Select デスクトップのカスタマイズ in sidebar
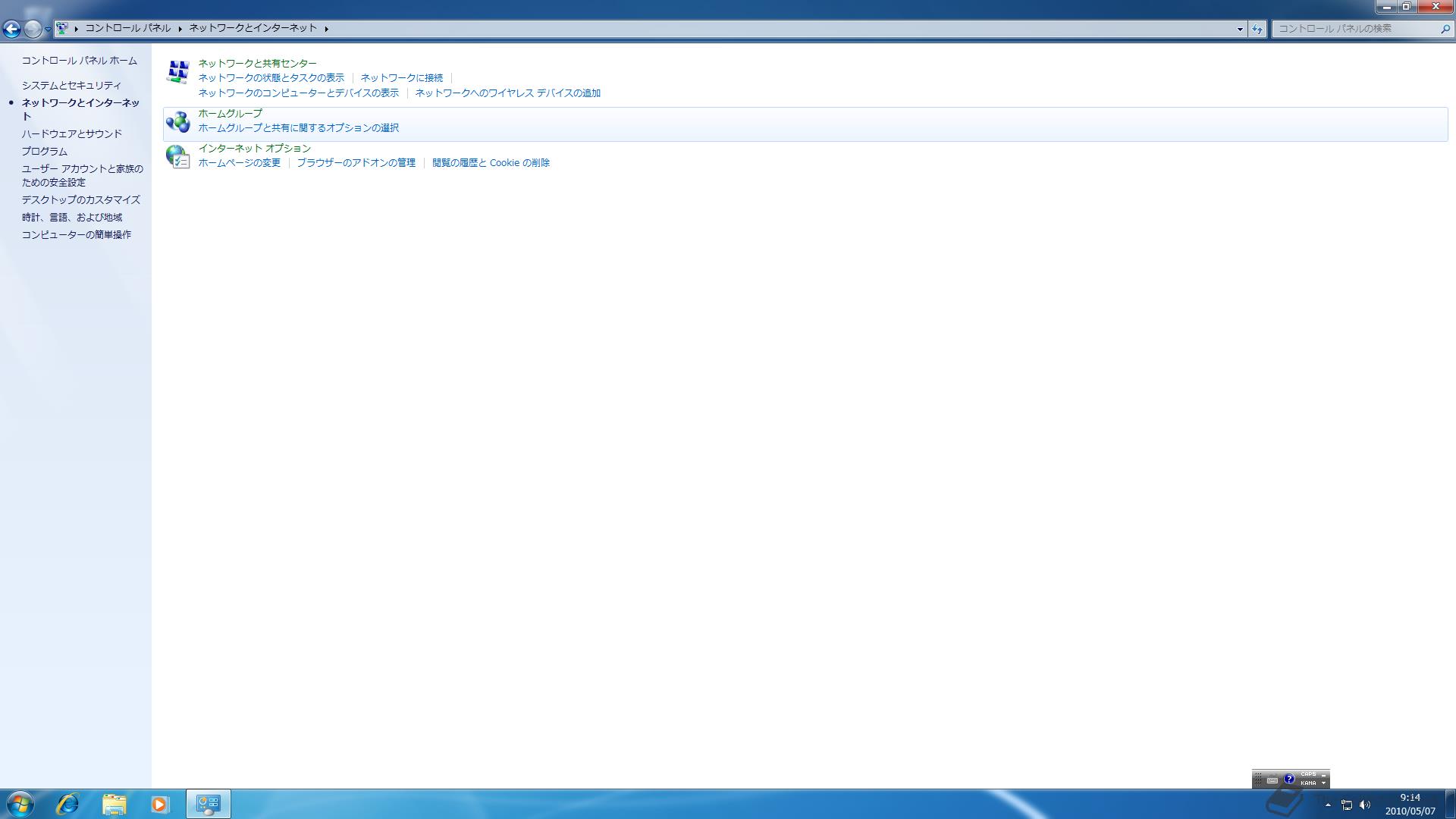The width and height of the screenshot is (1456, 819). (x=81, y=200)
